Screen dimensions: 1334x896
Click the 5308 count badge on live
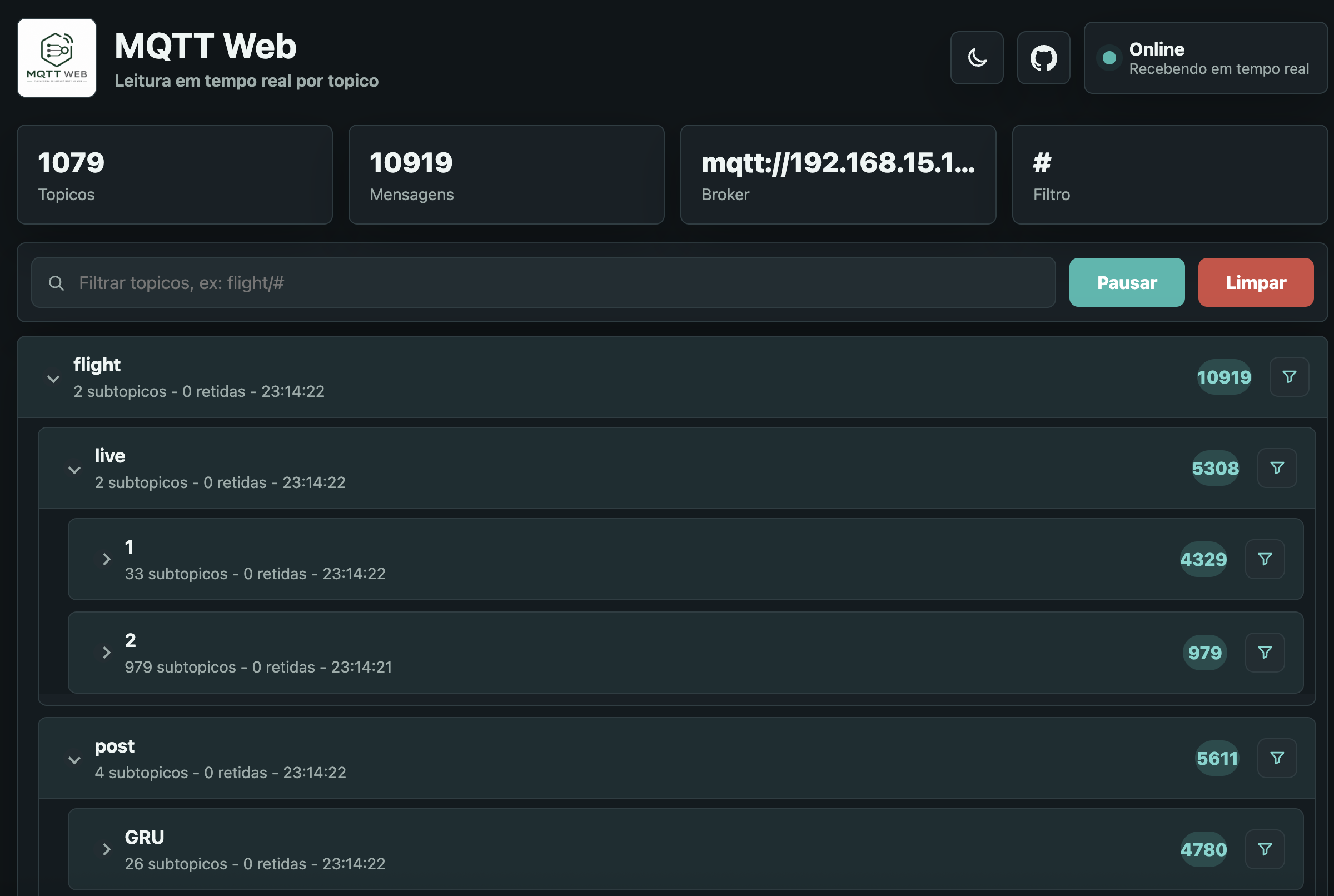pos(1215,468)
